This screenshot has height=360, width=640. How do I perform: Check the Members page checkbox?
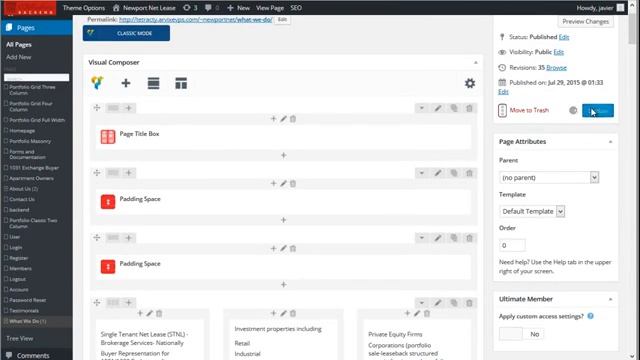click(6, 269)
